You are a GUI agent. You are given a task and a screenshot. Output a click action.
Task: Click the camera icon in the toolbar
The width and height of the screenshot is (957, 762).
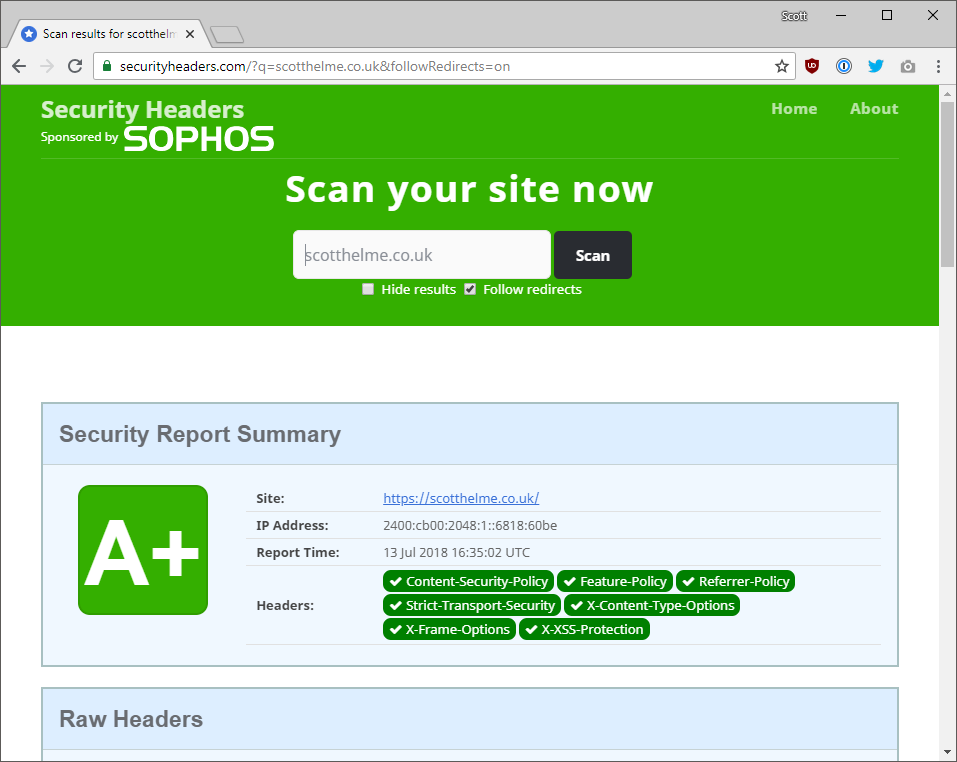pyautogui.click(x=907, y=66)
